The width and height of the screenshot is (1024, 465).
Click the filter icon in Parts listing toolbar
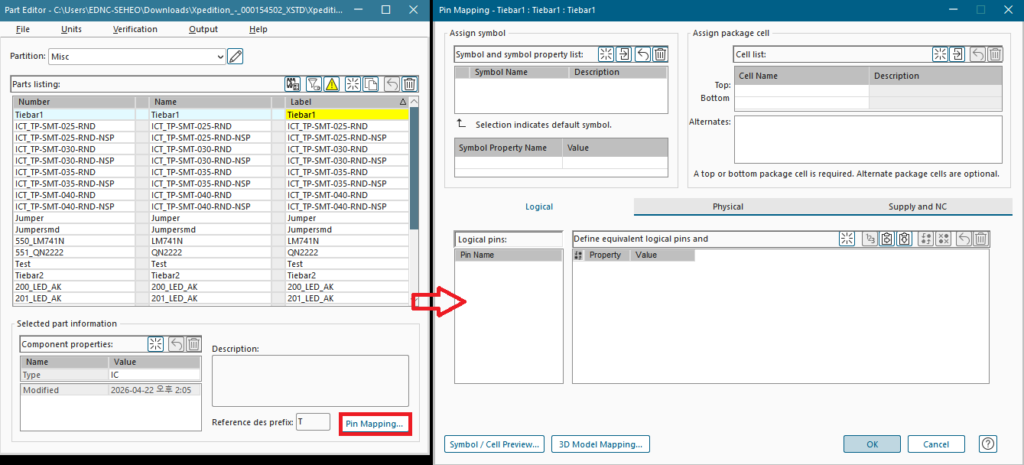(x=313, y=85)
